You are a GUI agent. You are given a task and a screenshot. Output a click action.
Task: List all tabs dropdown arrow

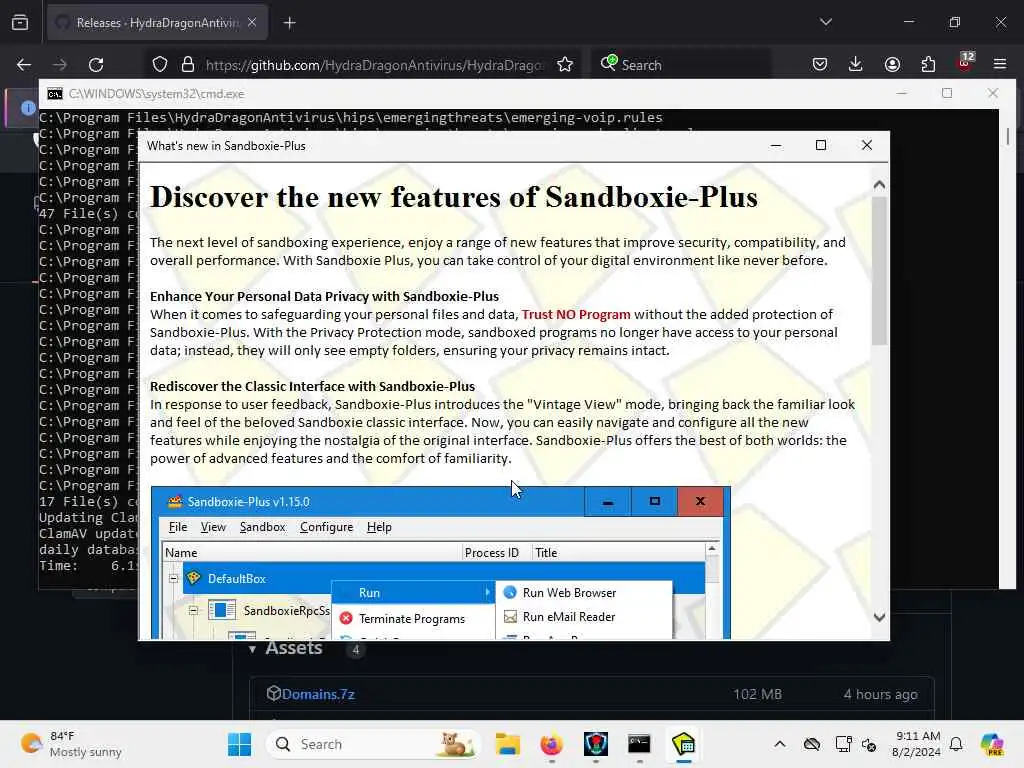825,22
